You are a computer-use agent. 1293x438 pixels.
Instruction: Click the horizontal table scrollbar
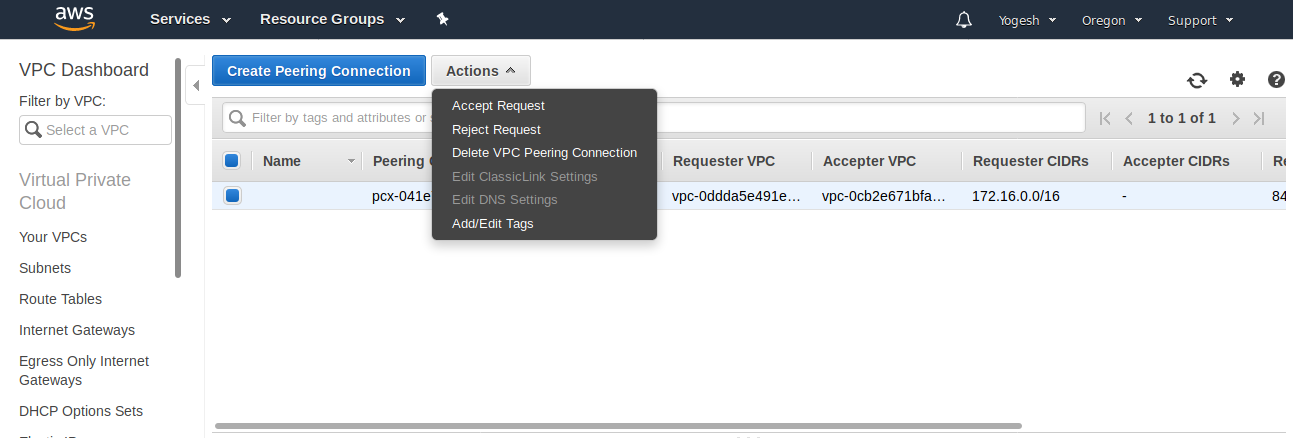coord(617,426)
